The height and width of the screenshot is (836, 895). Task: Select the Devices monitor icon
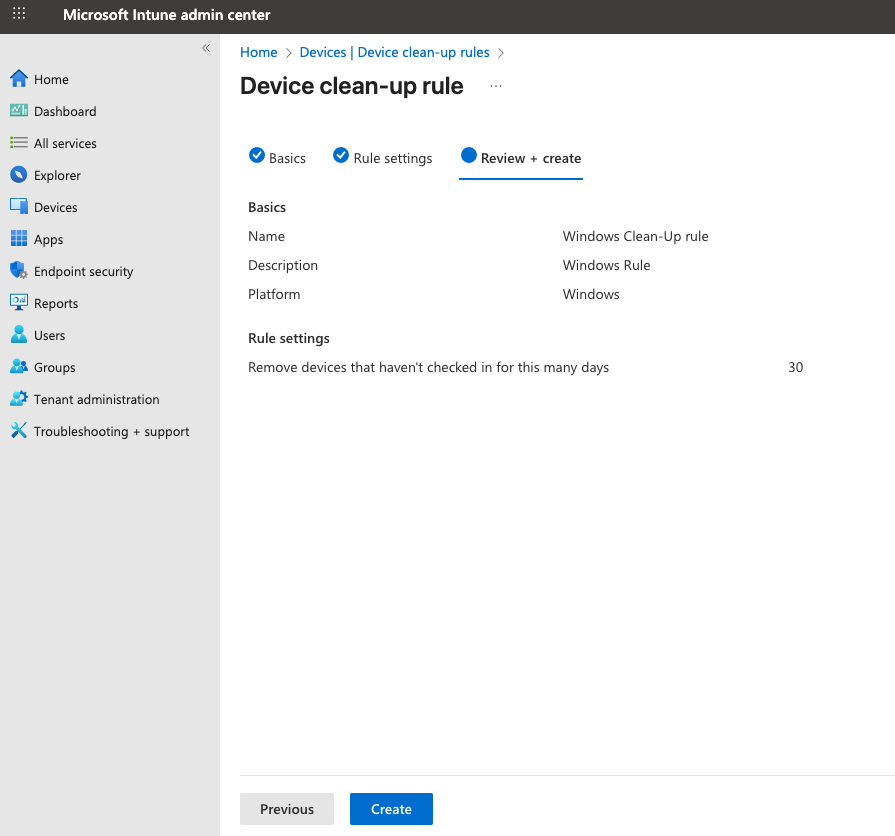click(x=18, y=207)
